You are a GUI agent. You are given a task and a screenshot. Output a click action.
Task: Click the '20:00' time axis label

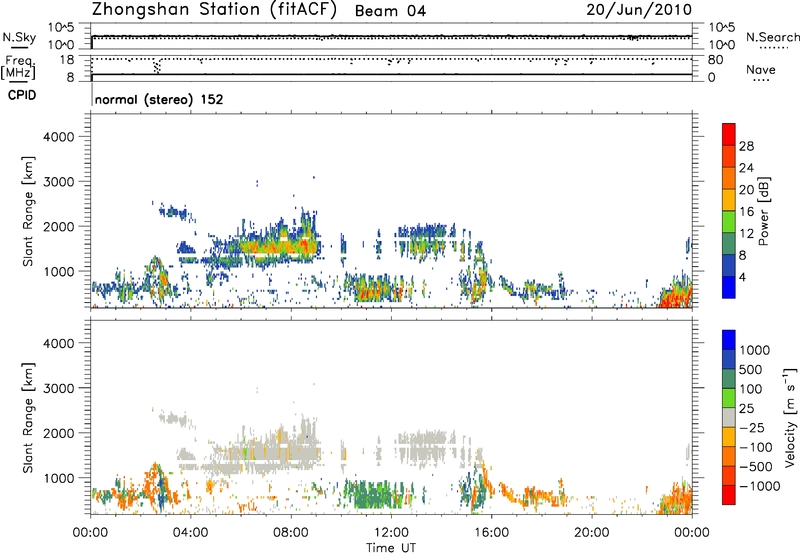(592, 533)
